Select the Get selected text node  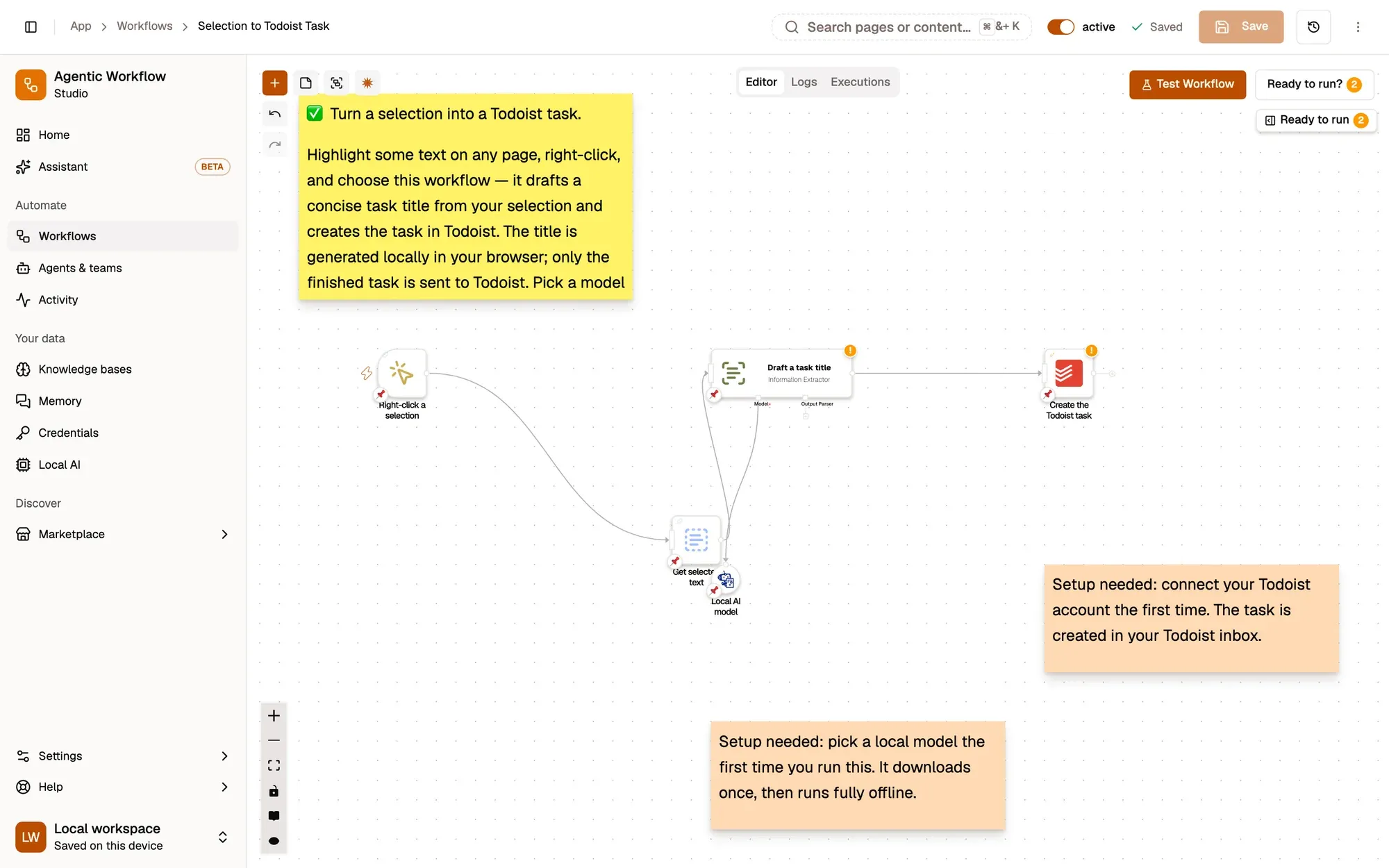696,540
